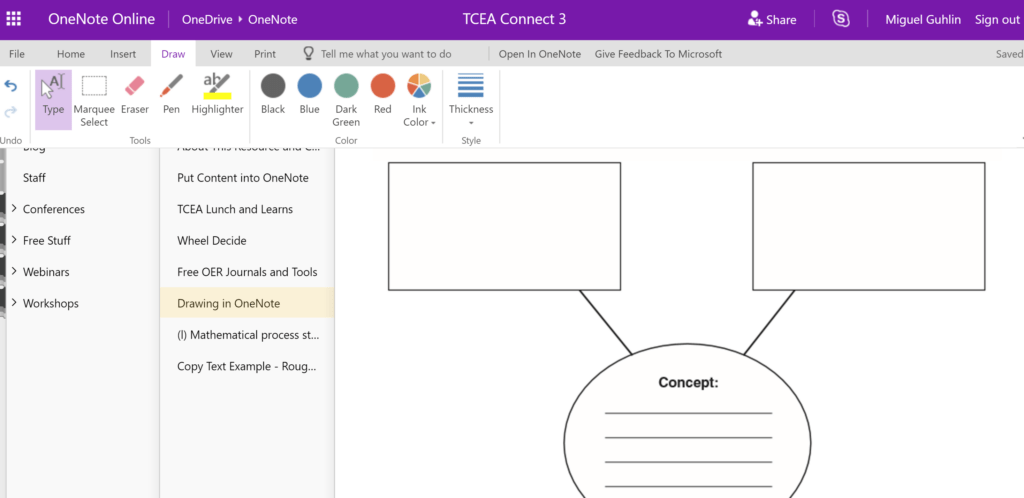Click the TCEA Connect 3 notebook title
Image resolution: width=1024 pixels, height=498 pixels.
click(513, 19)
